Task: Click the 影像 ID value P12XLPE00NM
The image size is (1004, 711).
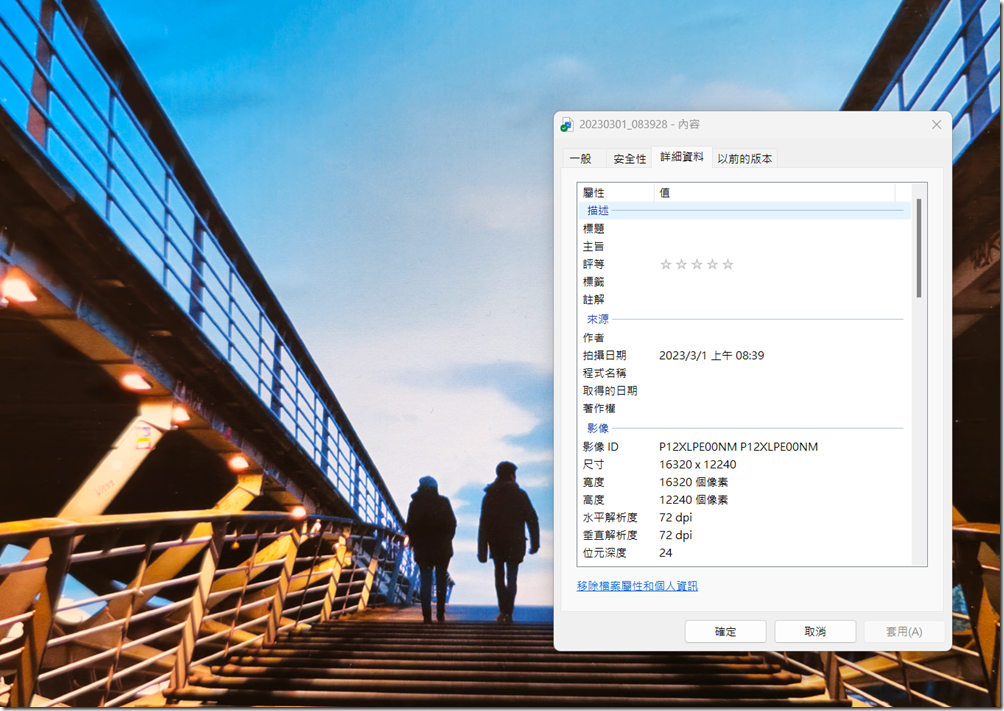Action: (x=738, y=446)
